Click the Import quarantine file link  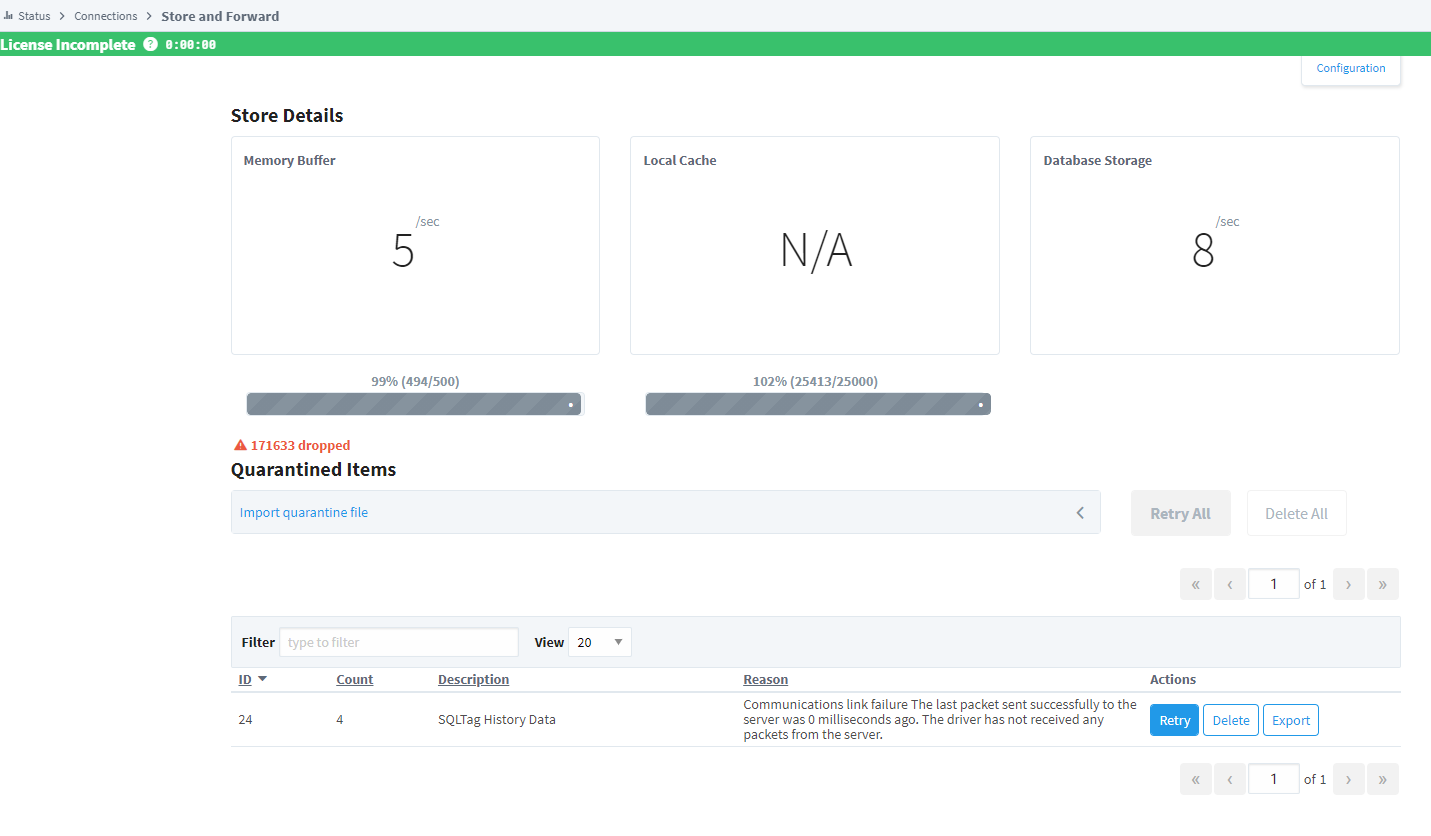(304, 512)
